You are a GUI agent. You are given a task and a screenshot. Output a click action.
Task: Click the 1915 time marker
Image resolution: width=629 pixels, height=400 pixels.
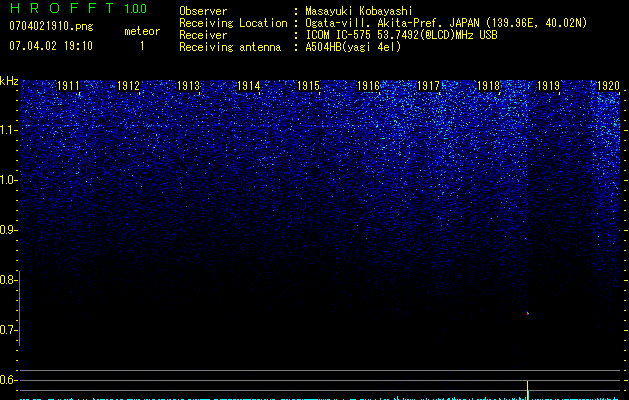(308, 86)
